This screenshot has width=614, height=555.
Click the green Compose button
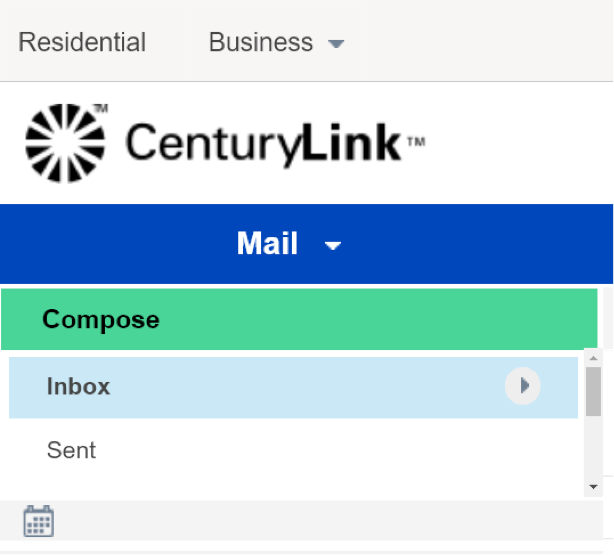point(299,319)
